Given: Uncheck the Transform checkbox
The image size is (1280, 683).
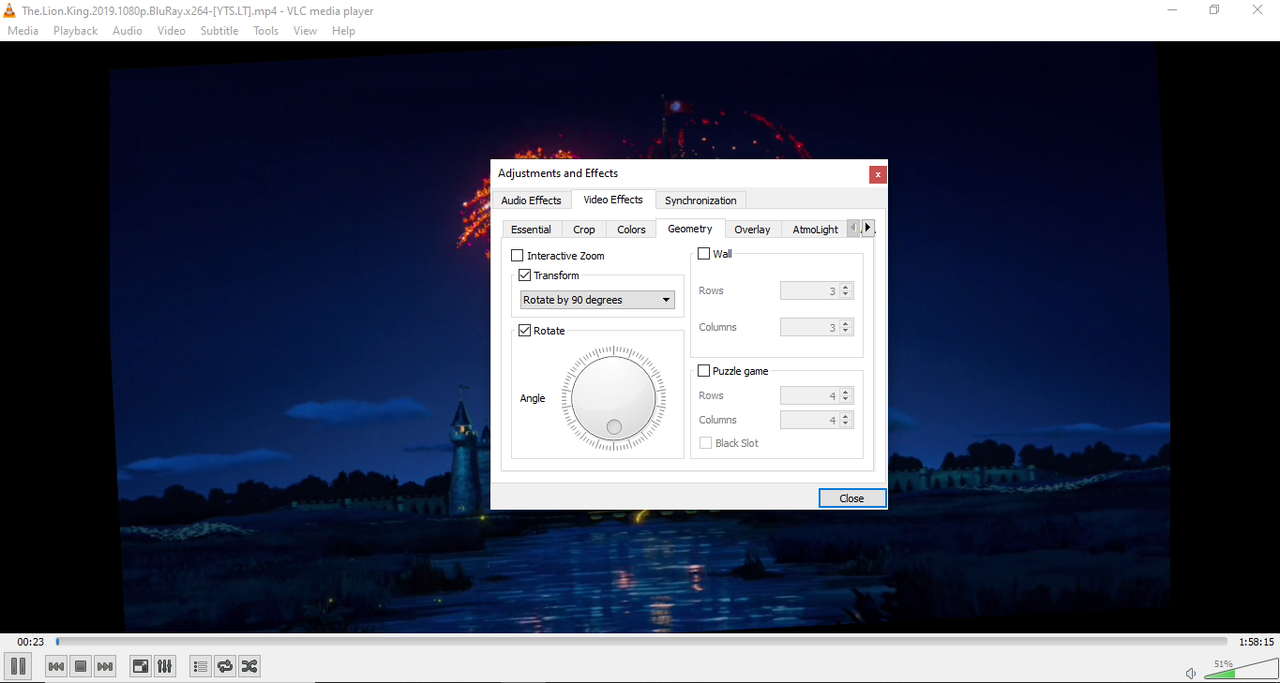Looking at the screenshot, I should pyautogui.click(x=524, y=275).
